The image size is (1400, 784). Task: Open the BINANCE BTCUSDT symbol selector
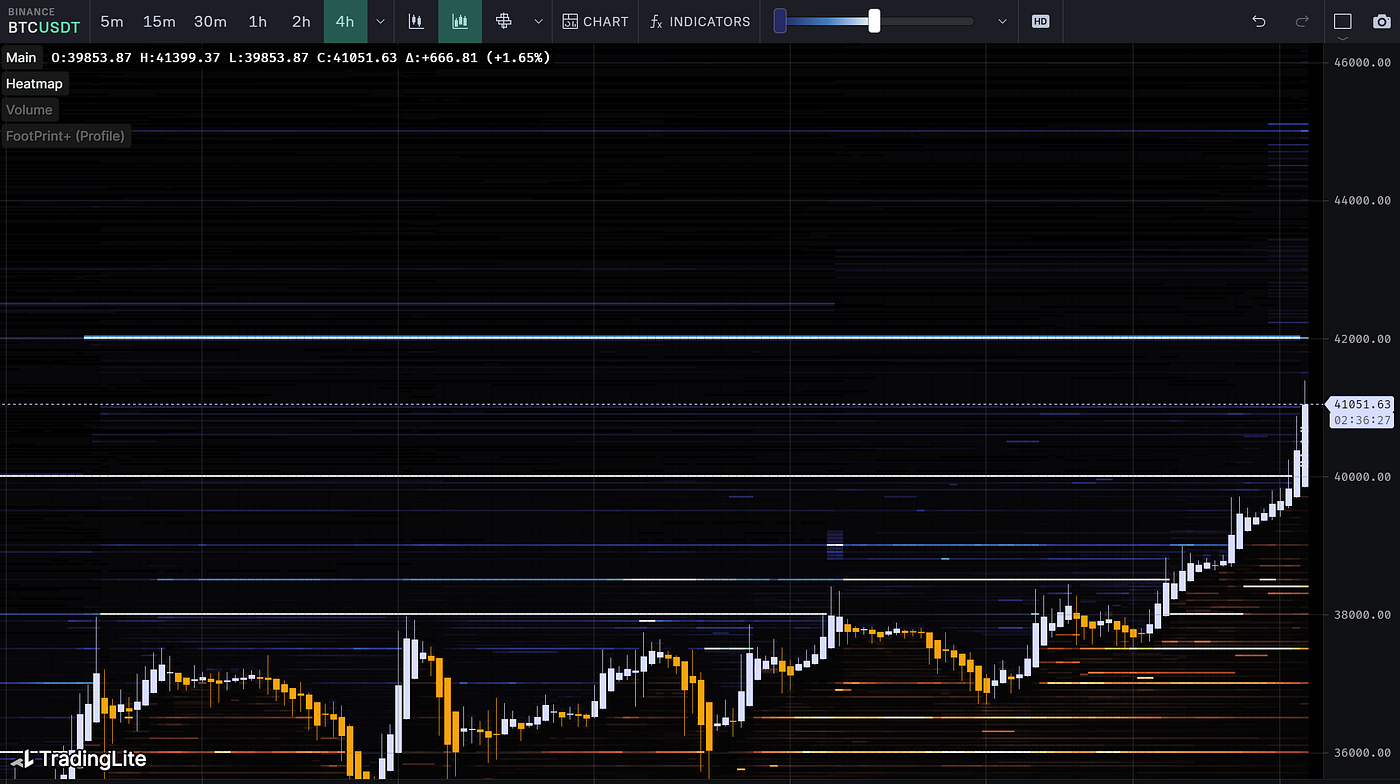(44, 21)
